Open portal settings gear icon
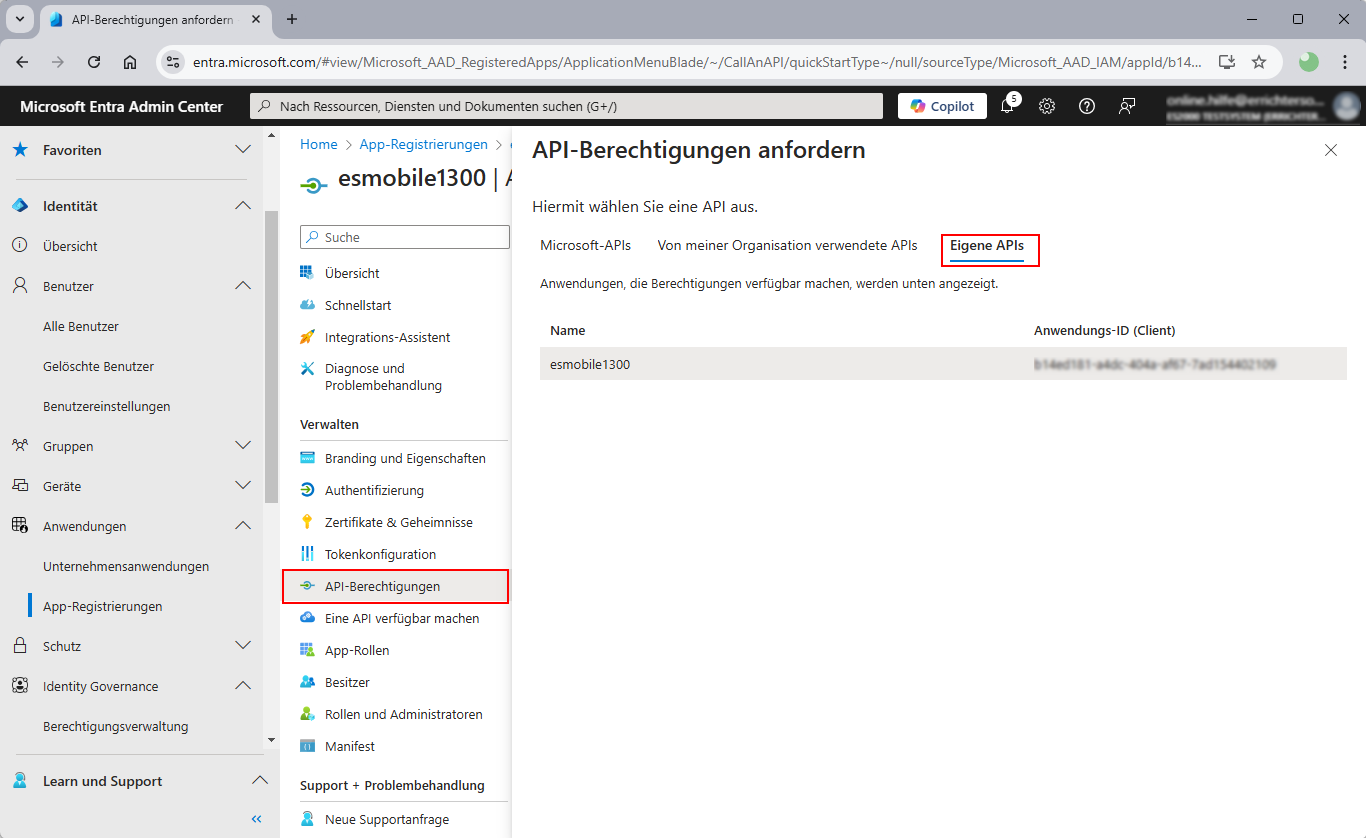 [1047, 106]
